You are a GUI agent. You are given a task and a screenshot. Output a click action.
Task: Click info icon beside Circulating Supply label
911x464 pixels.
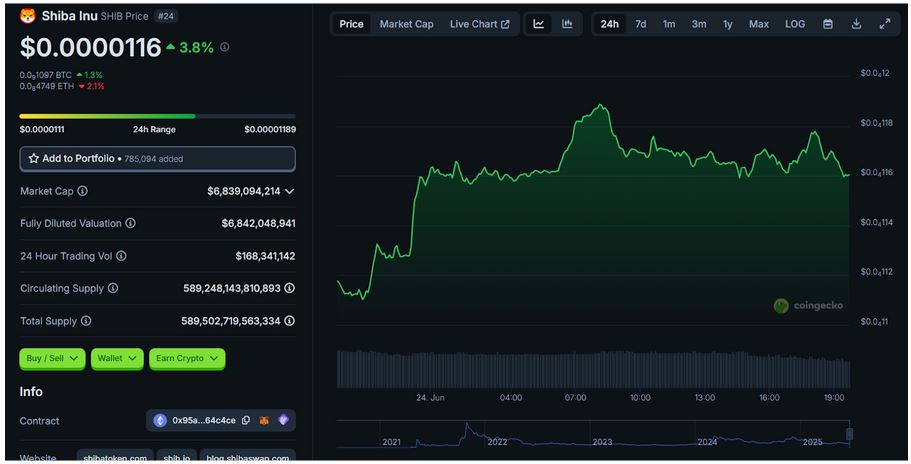113,288
